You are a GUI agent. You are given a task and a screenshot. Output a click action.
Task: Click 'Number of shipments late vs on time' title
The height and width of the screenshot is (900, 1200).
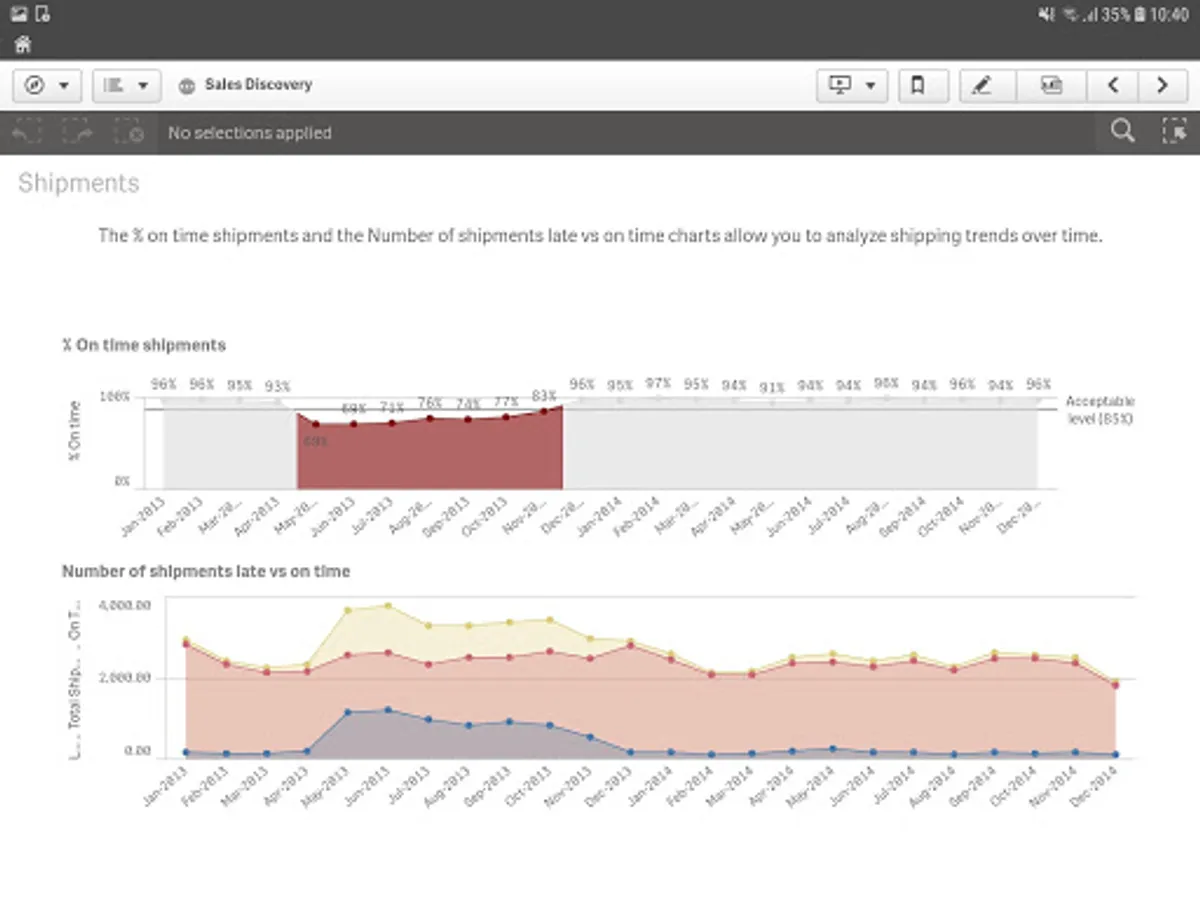pos(206,571)
